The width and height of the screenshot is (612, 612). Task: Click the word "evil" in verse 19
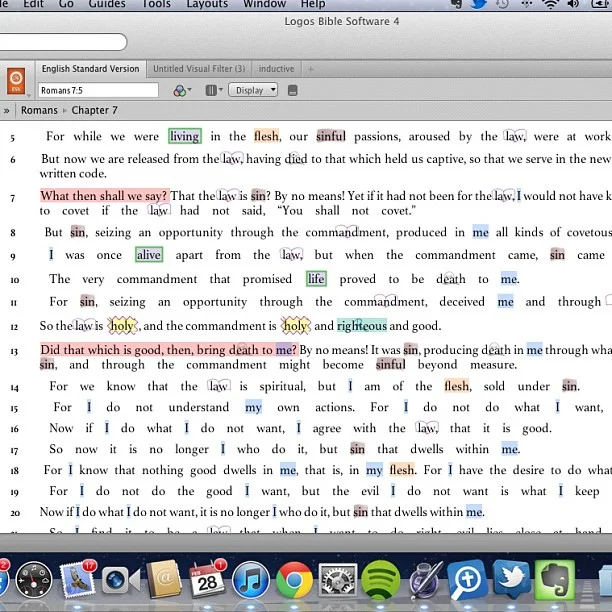coord(370,491)
